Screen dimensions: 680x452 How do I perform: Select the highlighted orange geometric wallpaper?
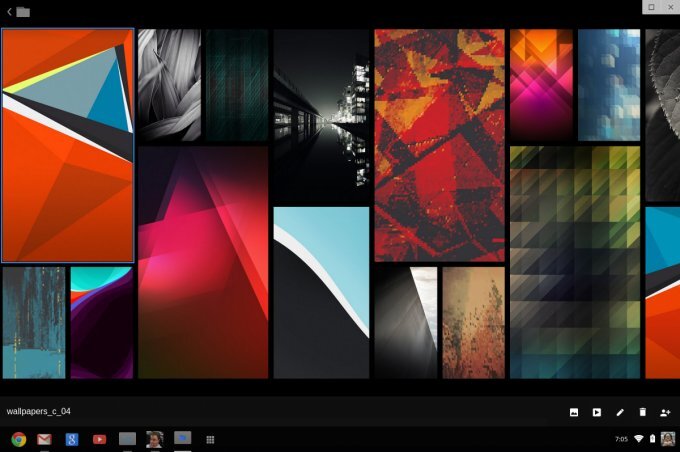(68, 145)
